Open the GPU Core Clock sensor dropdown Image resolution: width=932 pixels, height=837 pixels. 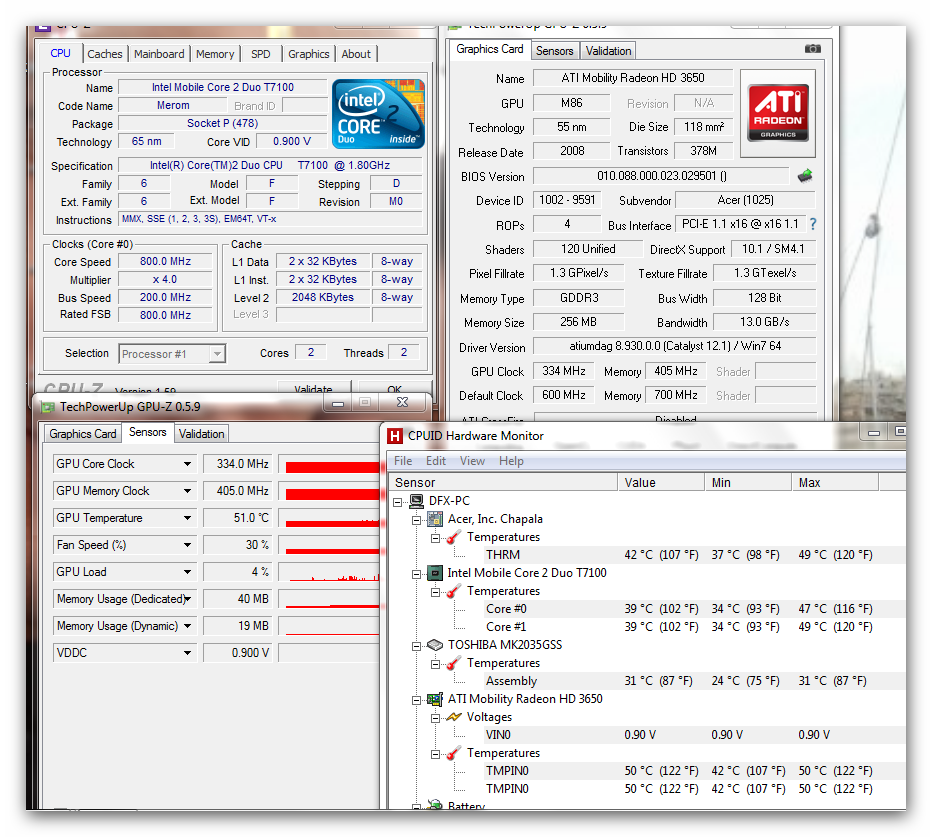187,464
